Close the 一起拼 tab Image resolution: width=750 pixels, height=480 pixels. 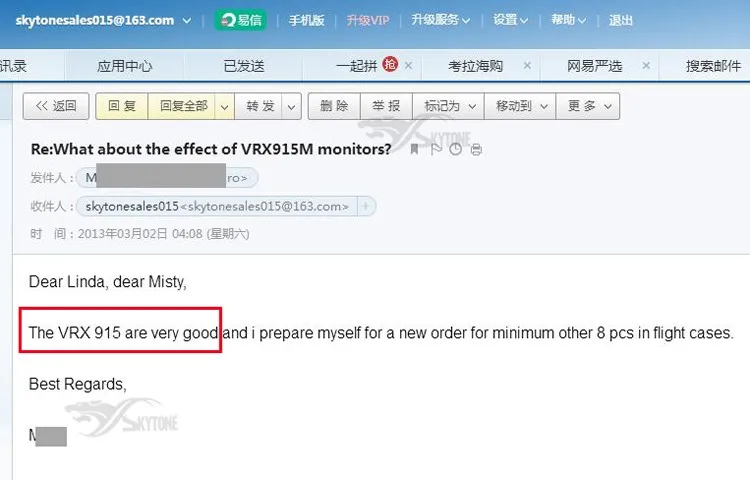tap(408, 65)
